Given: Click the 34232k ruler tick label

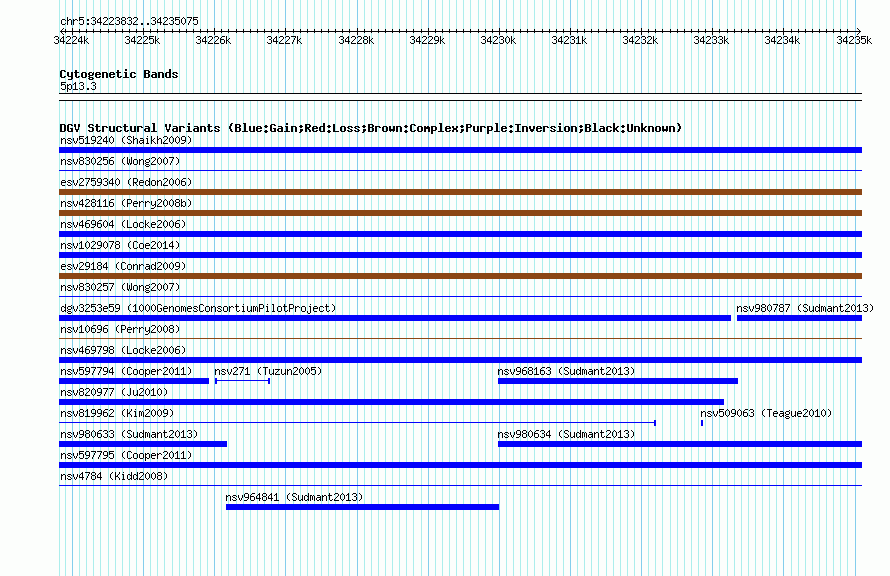Looking at the screenshot, I should 640,40.
